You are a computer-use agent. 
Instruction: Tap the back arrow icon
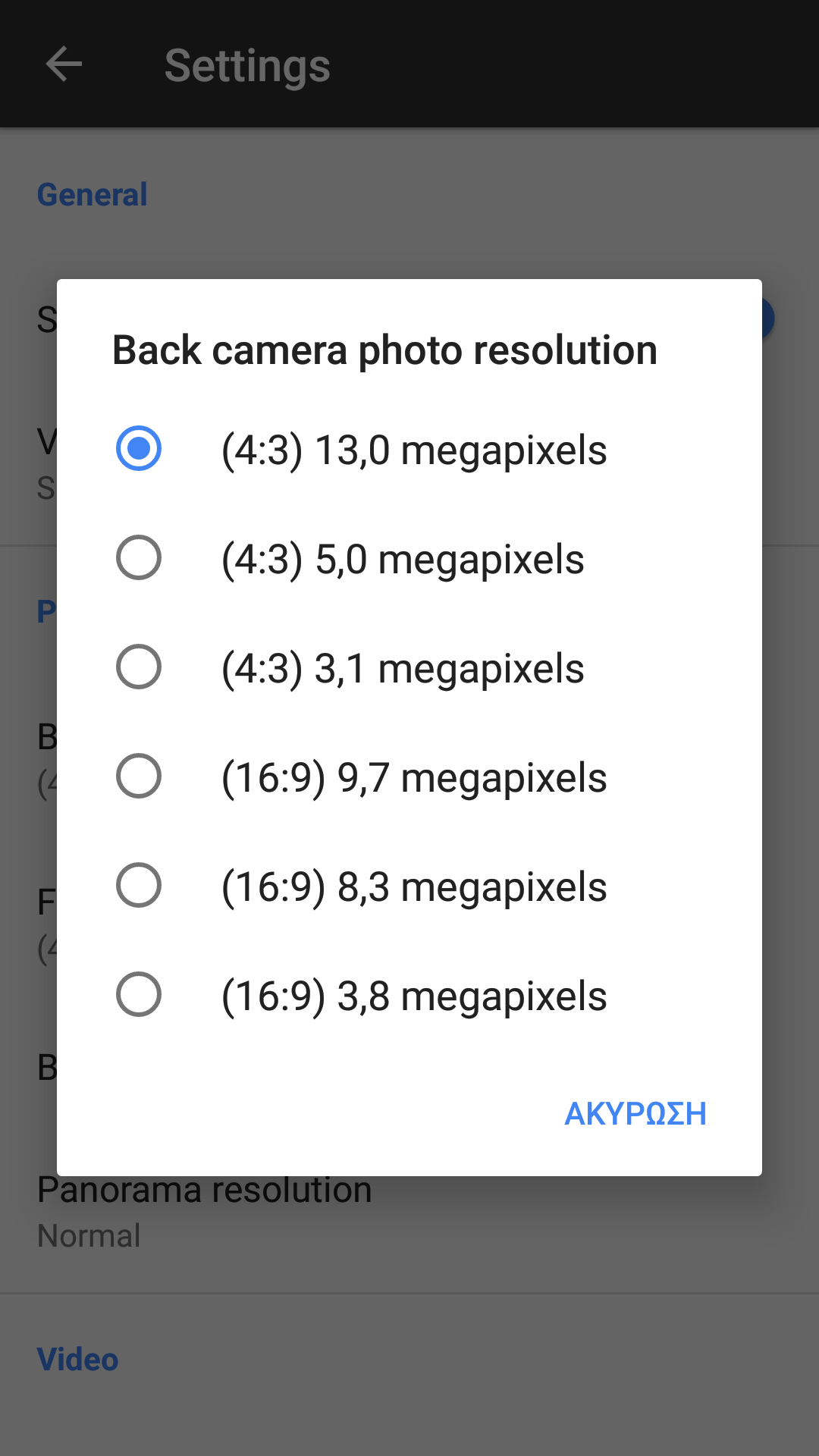pos(64,64)
